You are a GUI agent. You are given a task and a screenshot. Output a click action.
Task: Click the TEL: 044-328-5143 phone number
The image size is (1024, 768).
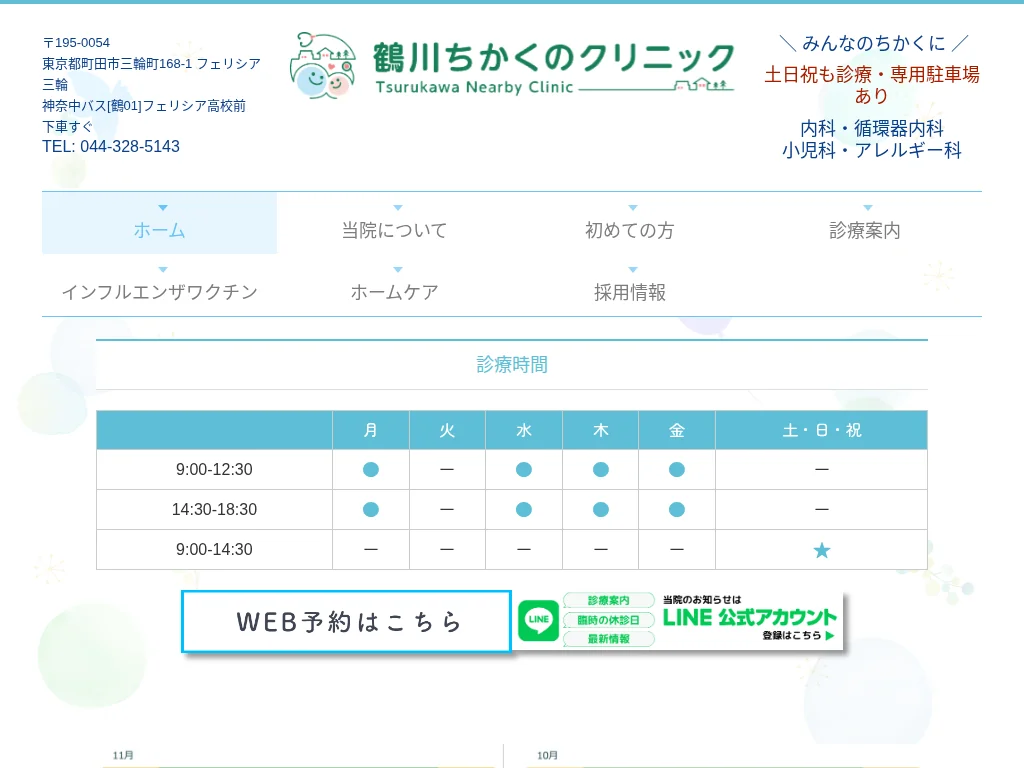111,146
